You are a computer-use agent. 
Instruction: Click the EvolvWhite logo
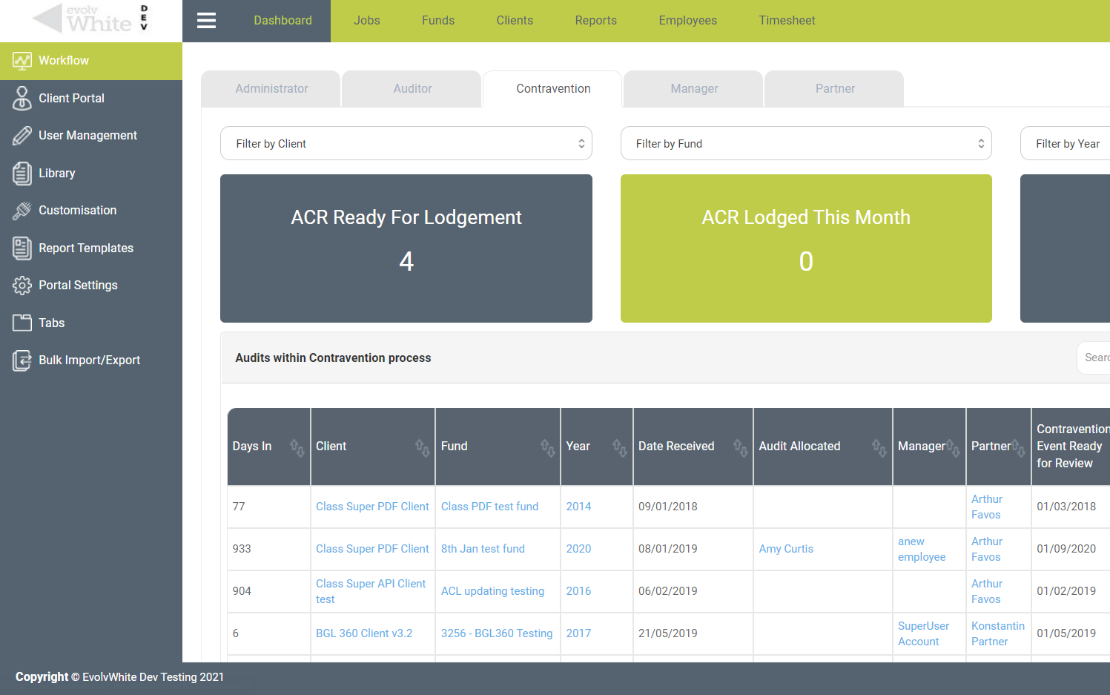[x=91, y=19]
